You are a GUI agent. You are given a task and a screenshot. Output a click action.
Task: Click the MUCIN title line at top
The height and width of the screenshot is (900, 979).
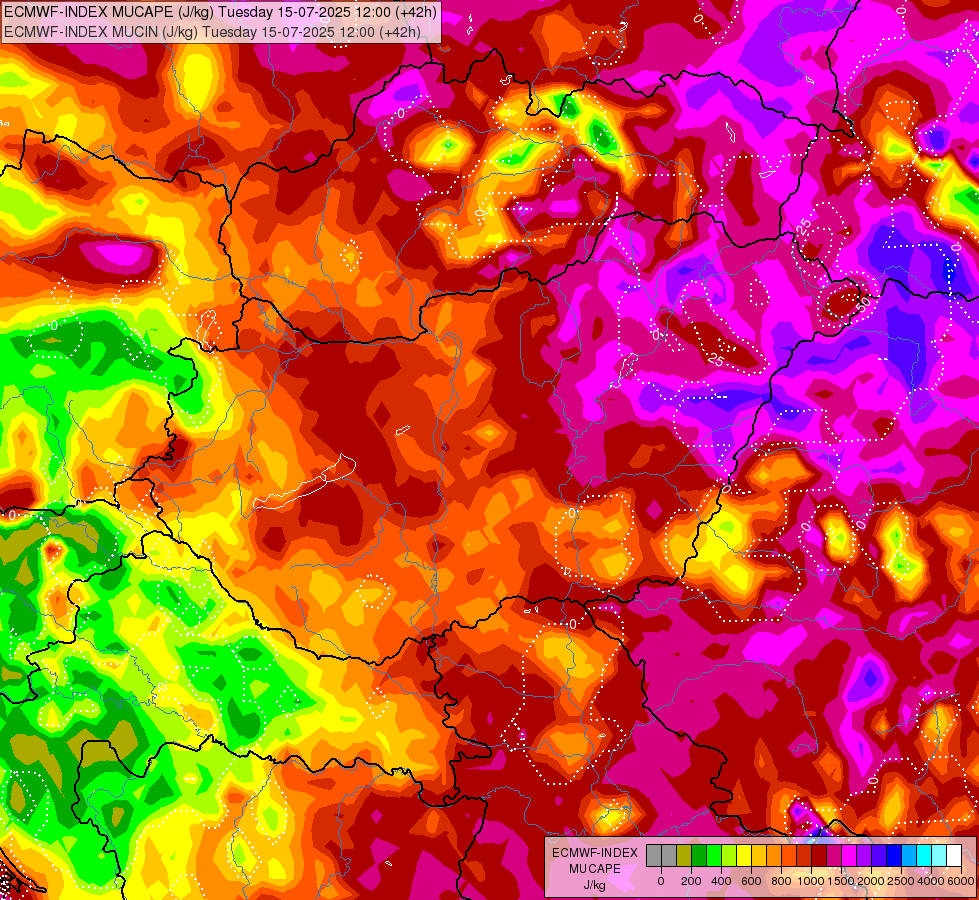212,31
